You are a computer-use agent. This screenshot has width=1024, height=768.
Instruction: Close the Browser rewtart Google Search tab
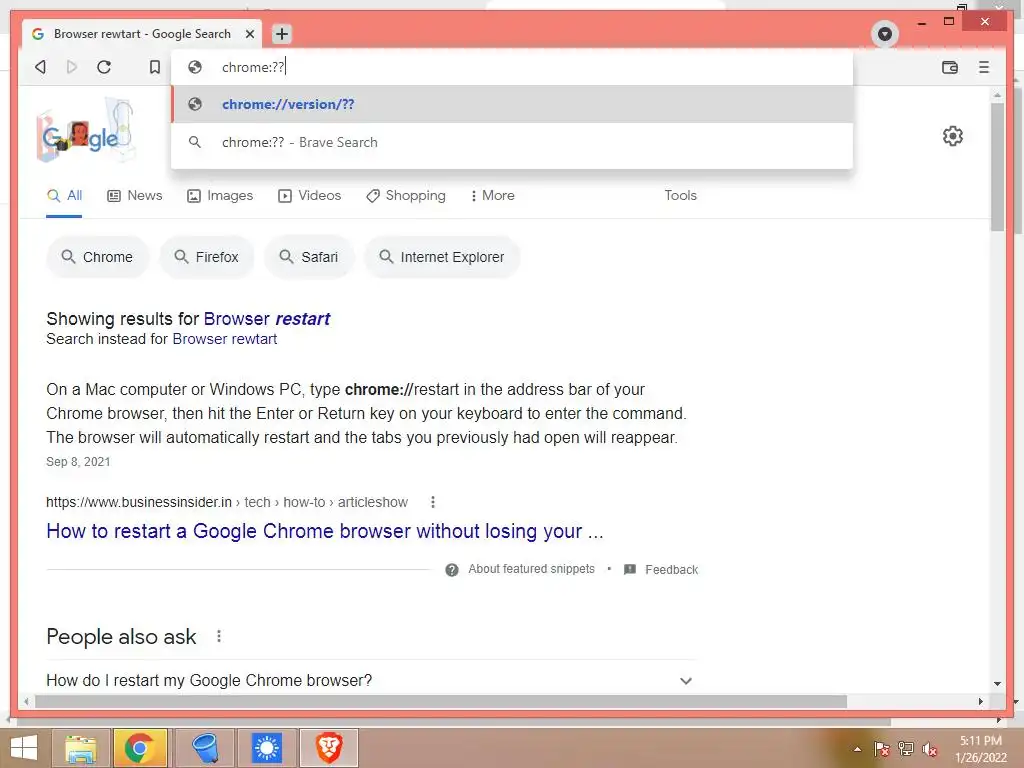[x=249, y=34]
